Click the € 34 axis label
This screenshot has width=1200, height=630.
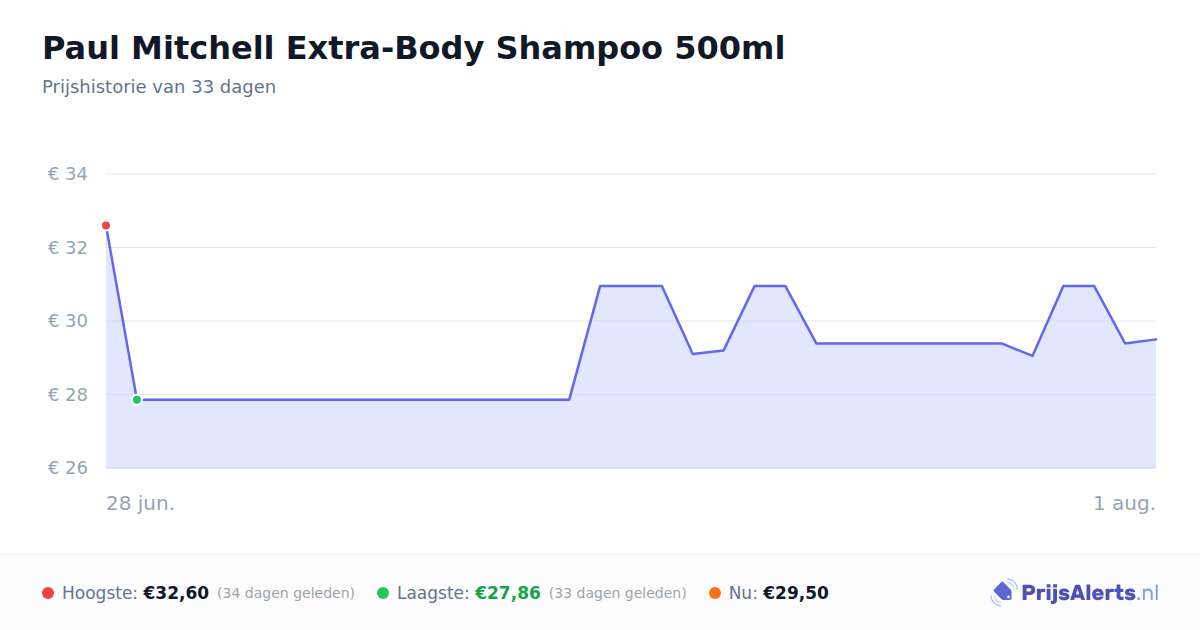(68, 174)
